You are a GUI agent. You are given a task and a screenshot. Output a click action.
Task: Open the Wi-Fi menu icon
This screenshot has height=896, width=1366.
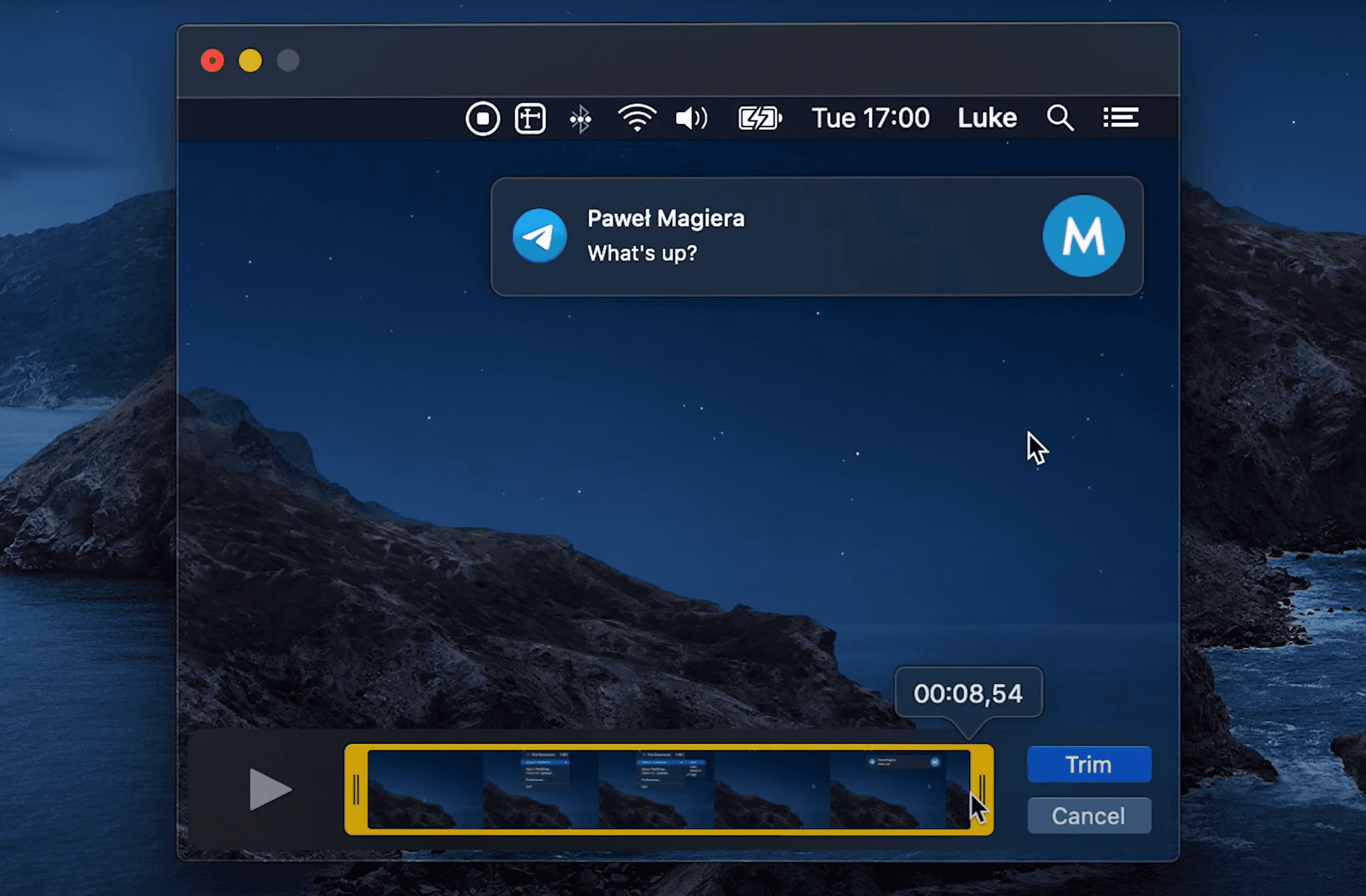637,118
